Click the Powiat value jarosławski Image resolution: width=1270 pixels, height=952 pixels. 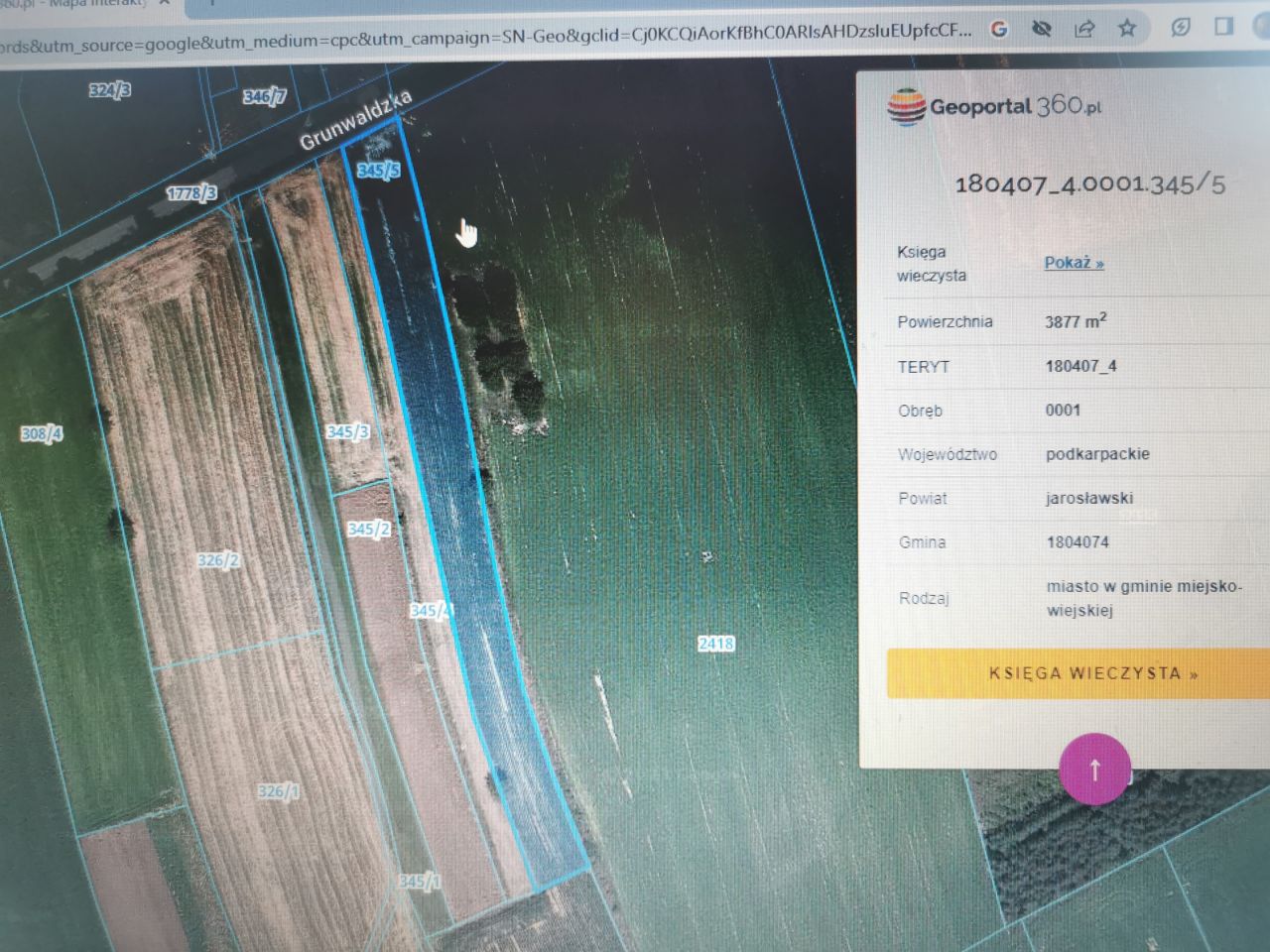[1089, 498]
